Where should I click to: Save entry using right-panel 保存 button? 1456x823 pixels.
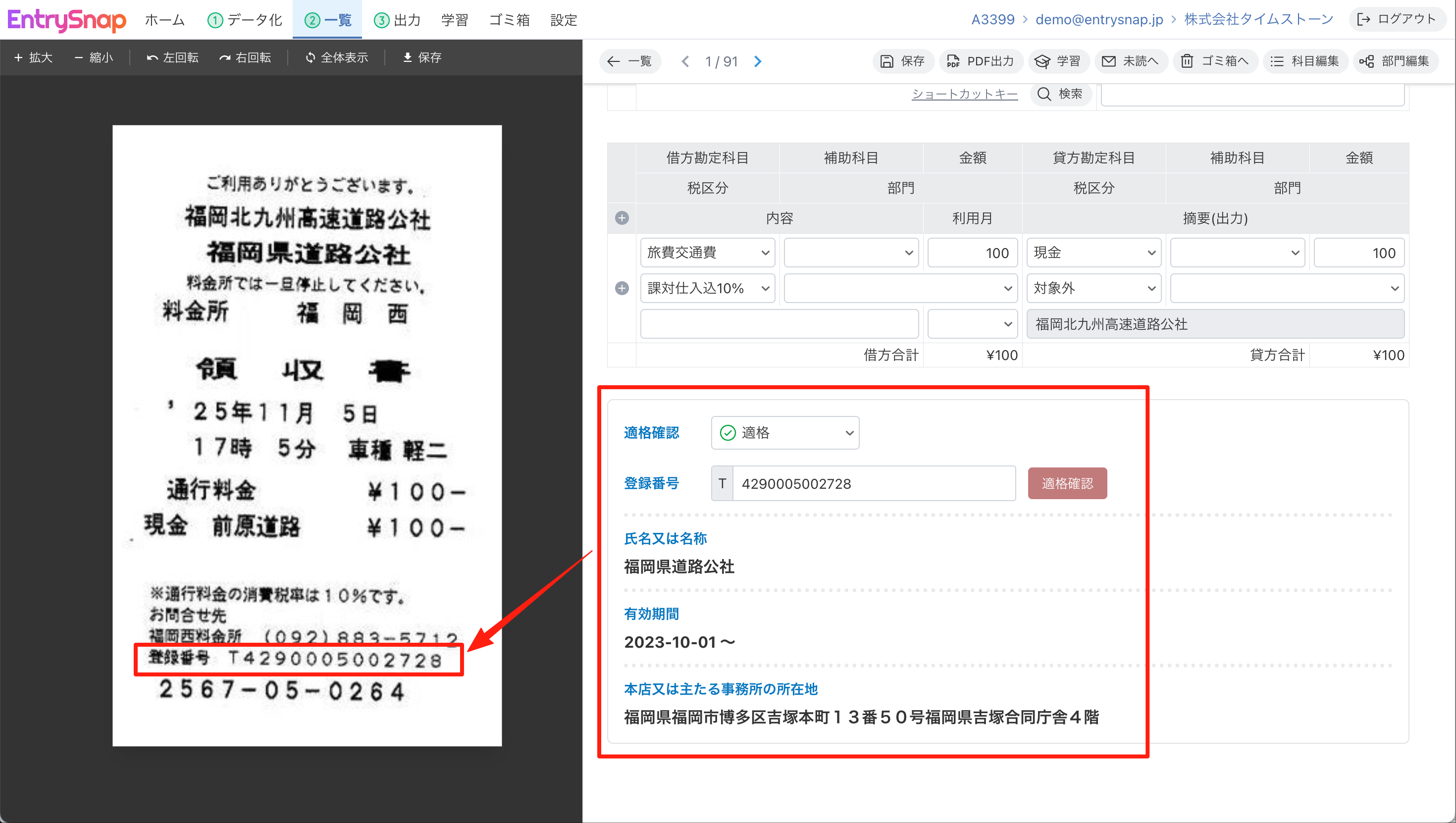903,61
